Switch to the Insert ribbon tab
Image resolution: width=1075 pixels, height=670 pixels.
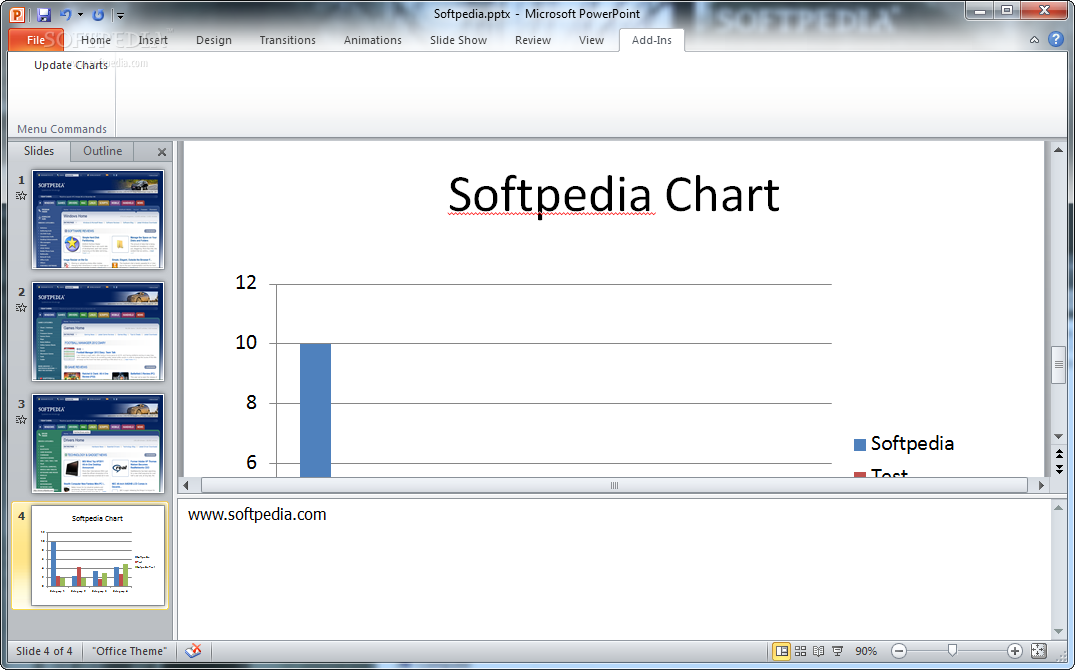[x=153, y=40]
